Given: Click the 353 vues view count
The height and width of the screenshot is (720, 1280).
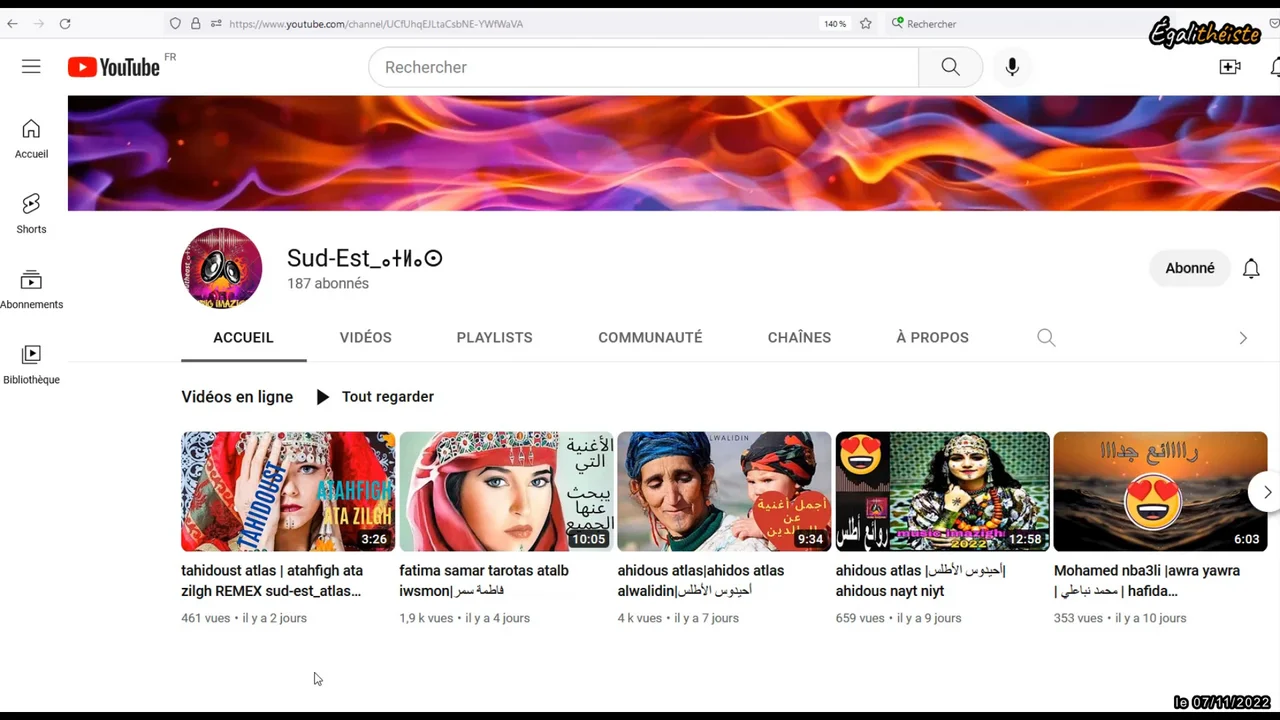Looking at the screenshot, I should [1078, 618].
